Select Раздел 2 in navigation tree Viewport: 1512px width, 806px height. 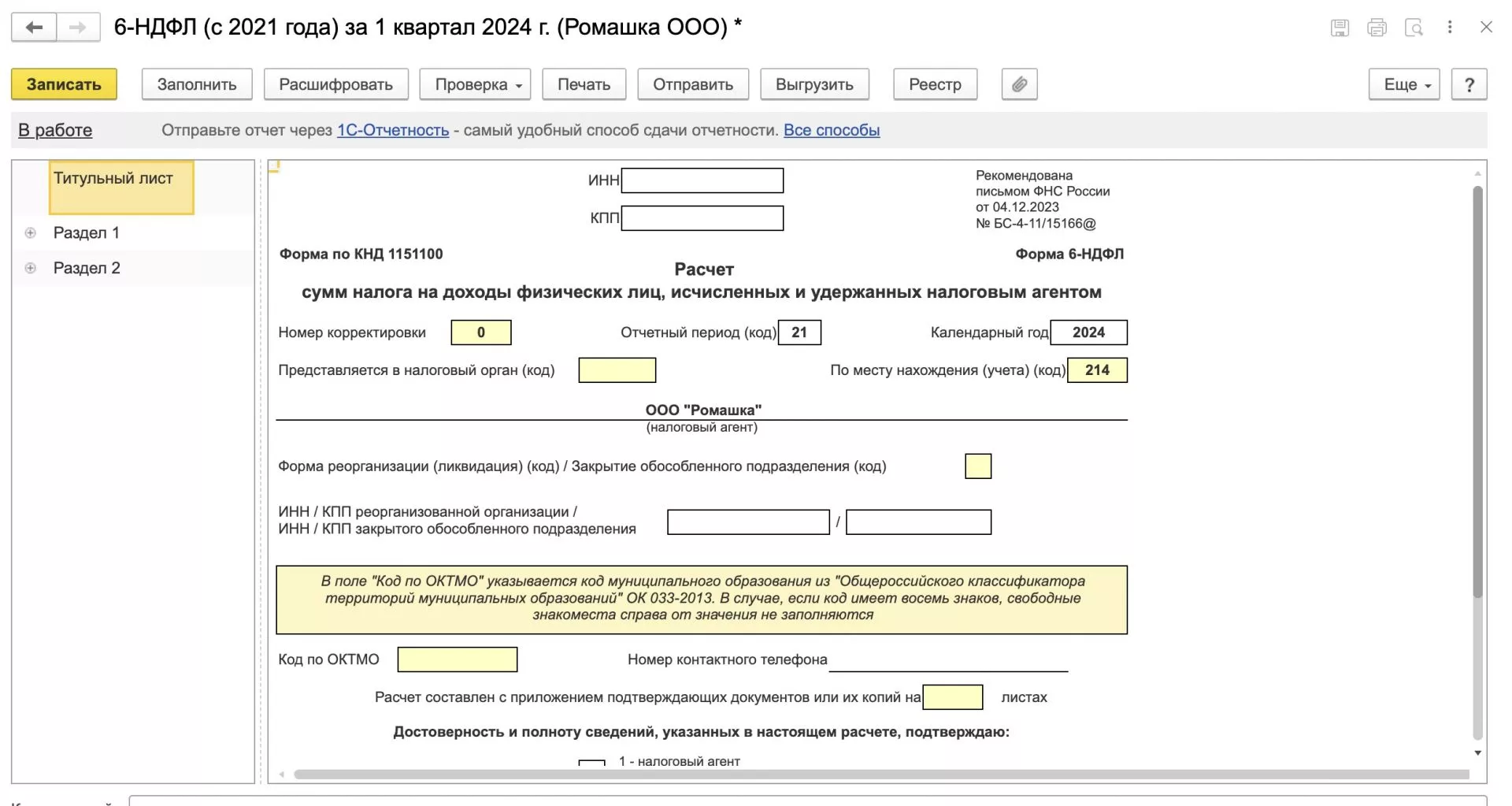(87, 268)
